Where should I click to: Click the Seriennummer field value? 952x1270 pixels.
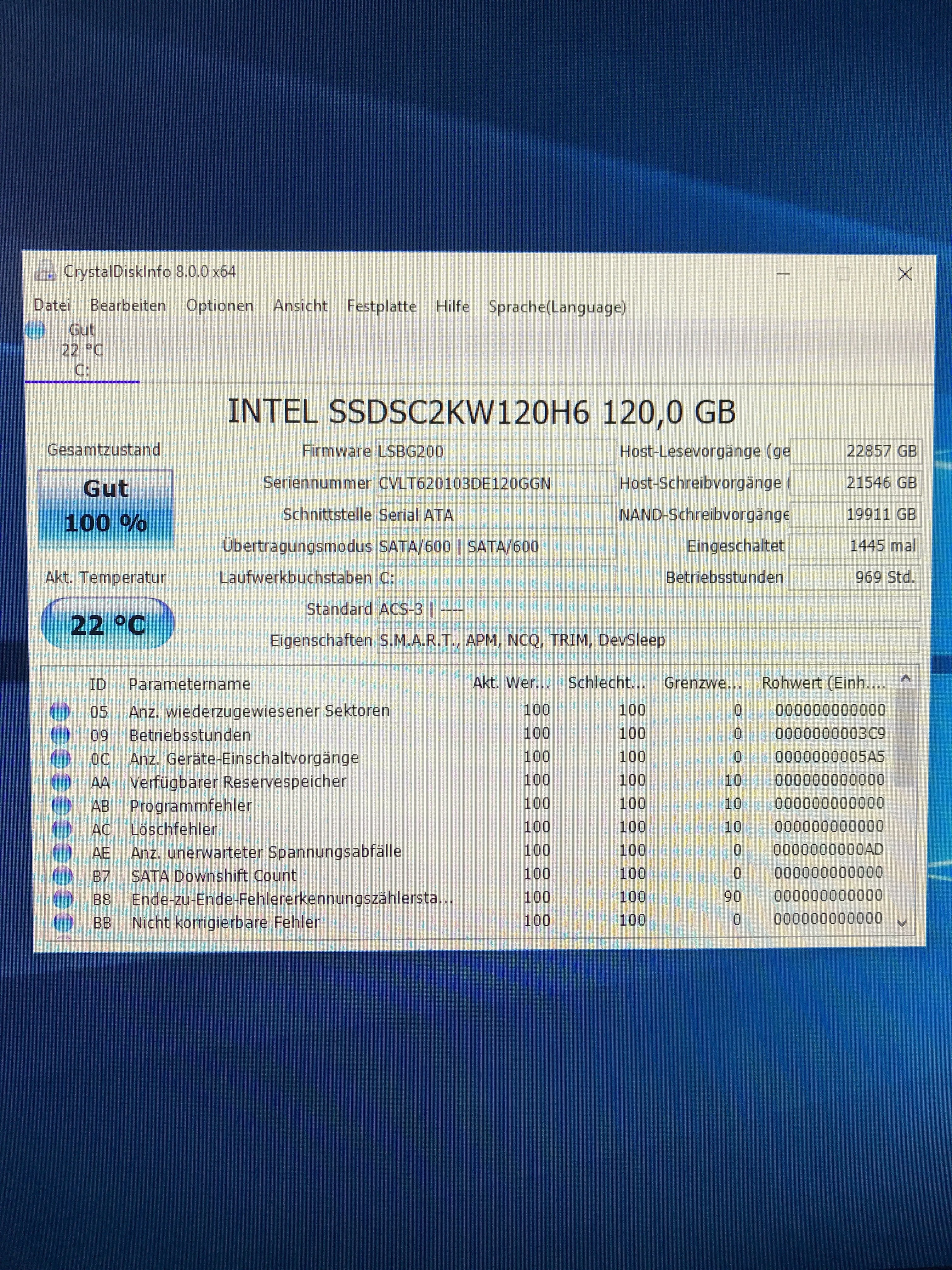[x=495, y=483]
